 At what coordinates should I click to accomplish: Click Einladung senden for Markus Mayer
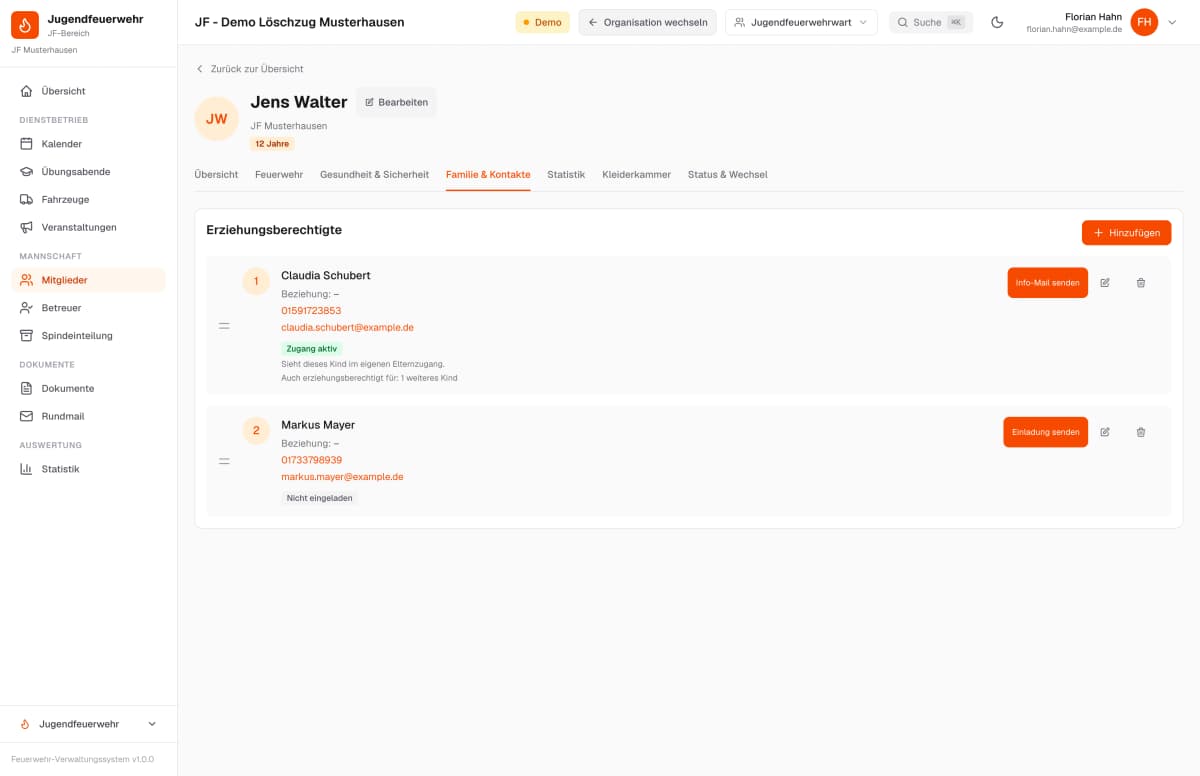[x=1045, y=432]
